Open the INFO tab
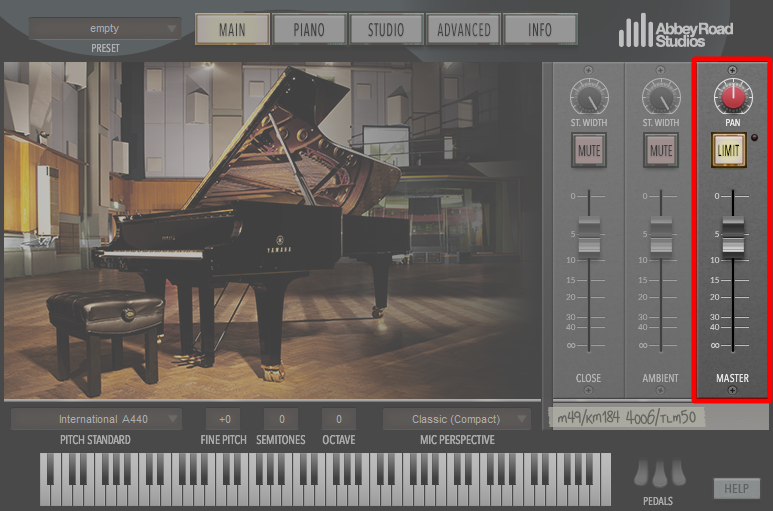The width and height of the screenshot is (773, 511). point(540,30)
